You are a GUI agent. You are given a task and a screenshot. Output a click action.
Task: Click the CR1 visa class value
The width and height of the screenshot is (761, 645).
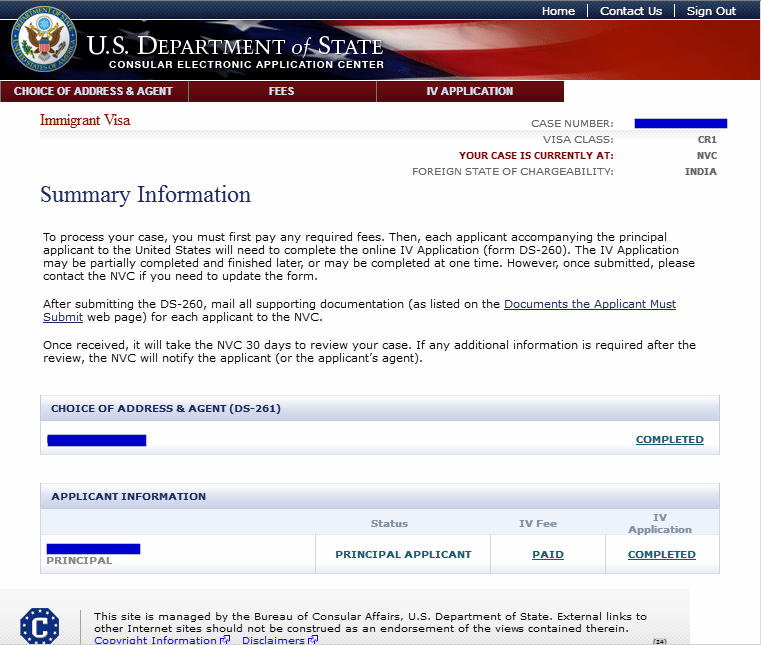707,140
